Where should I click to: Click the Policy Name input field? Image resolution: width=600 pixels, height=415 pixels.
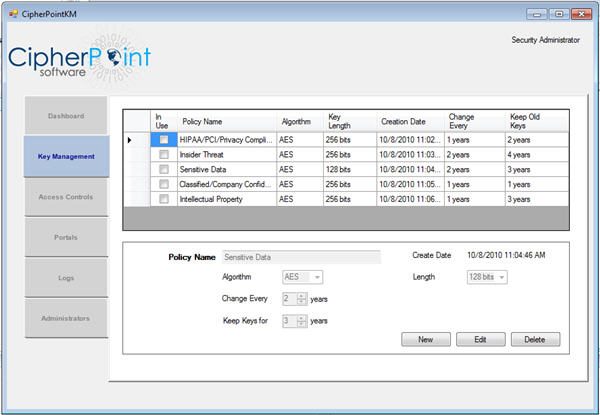301,257
